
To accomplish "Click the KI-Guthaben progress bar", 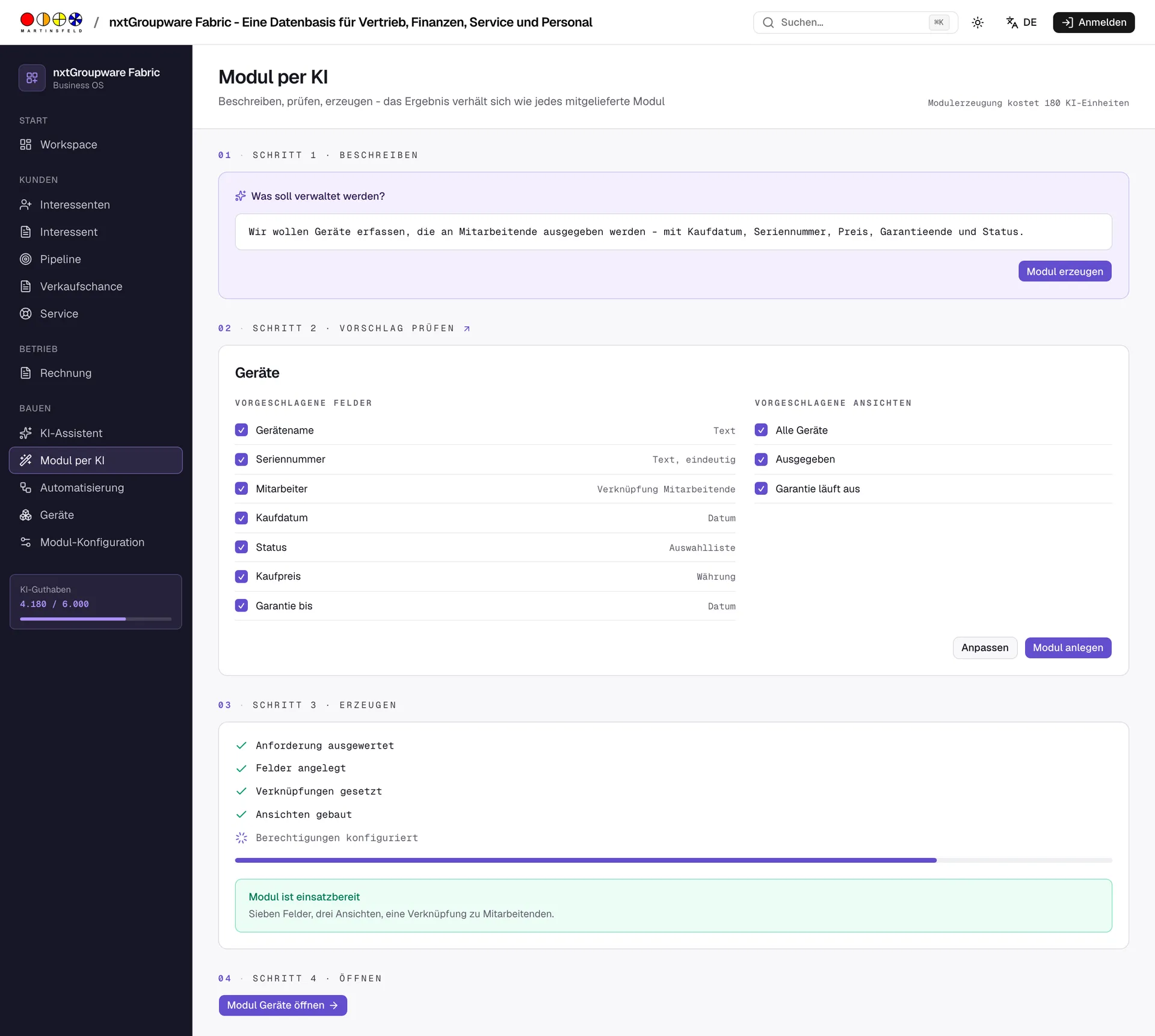I will 96,619.
